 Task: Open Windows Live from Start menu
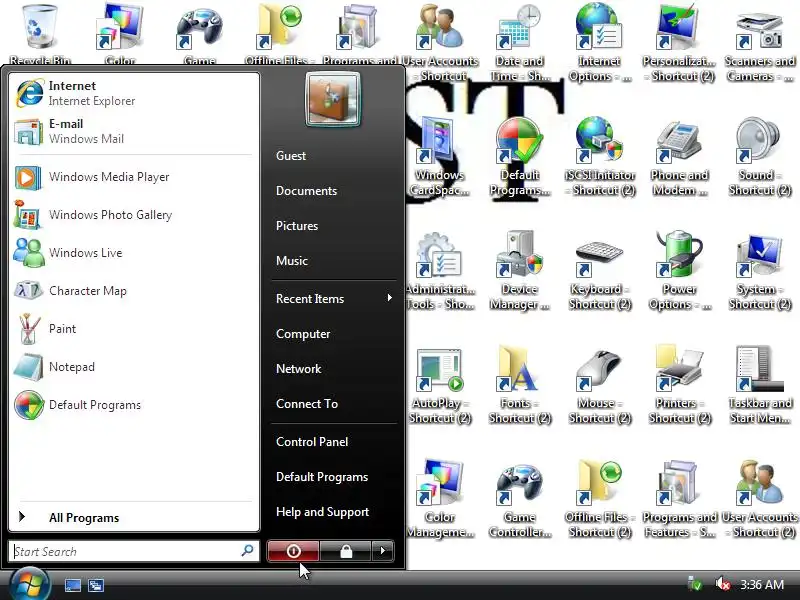point(134,253)
